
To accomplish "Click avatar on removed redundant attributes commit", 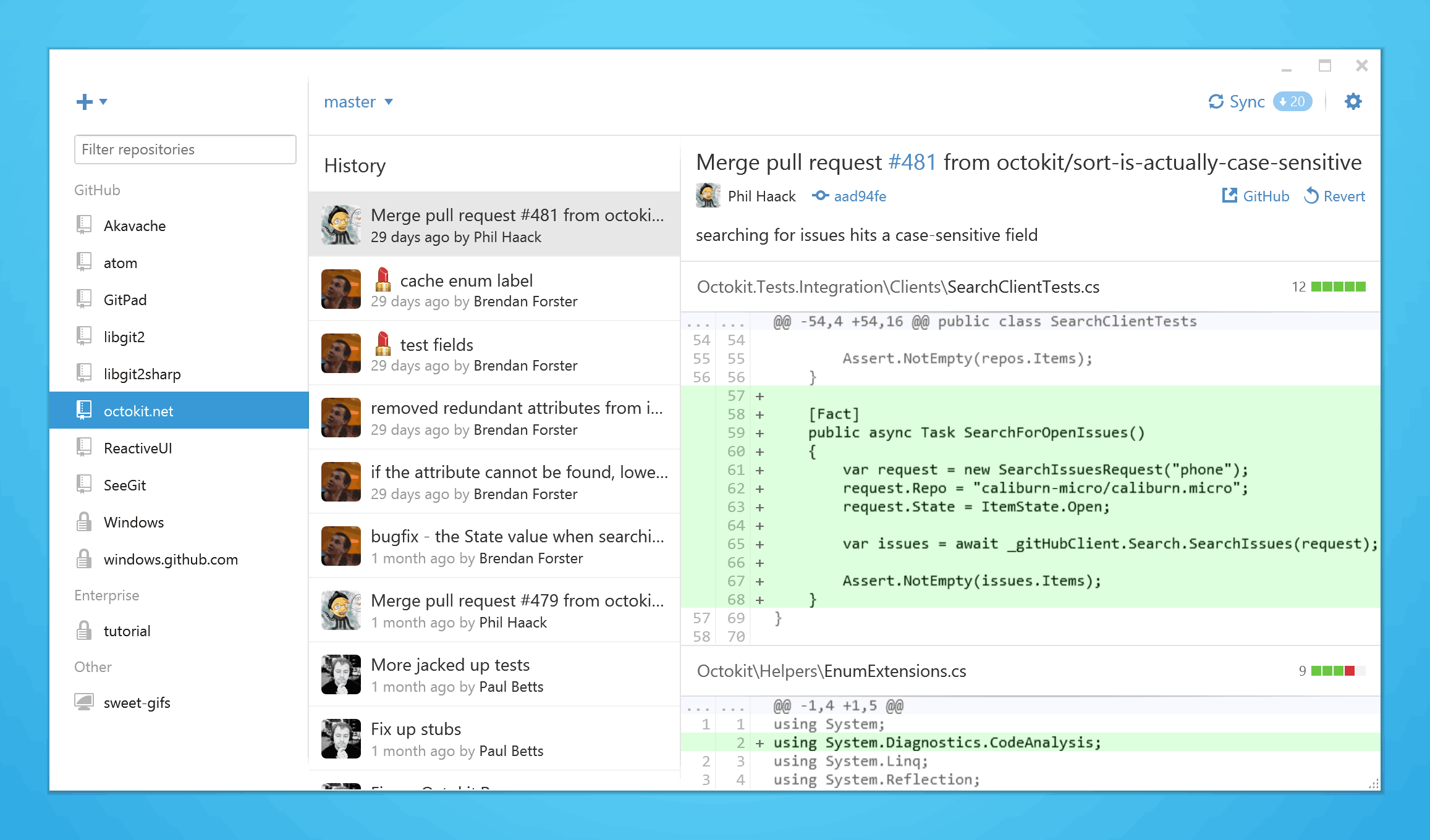I will [x=341, y=418].
